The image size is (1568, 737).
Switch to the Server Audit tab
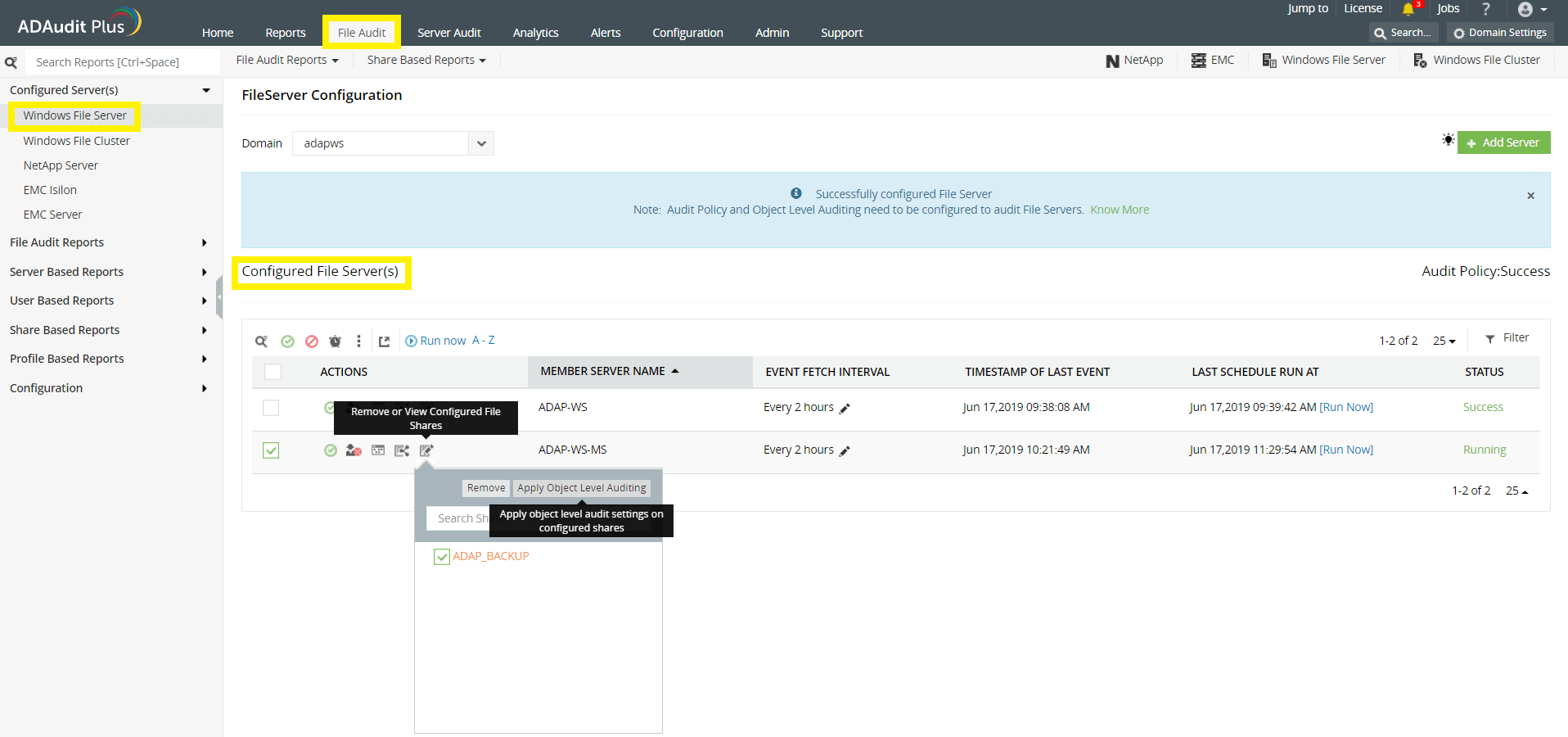448,33
